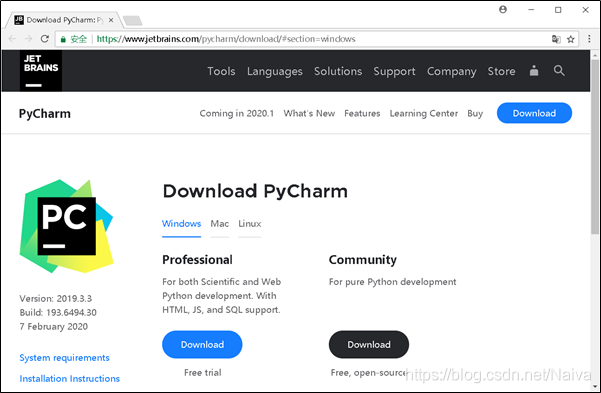The width and height of the screenshot is (601, 393).
Task: Switch to the Linux tab
Action: point(250,224)
